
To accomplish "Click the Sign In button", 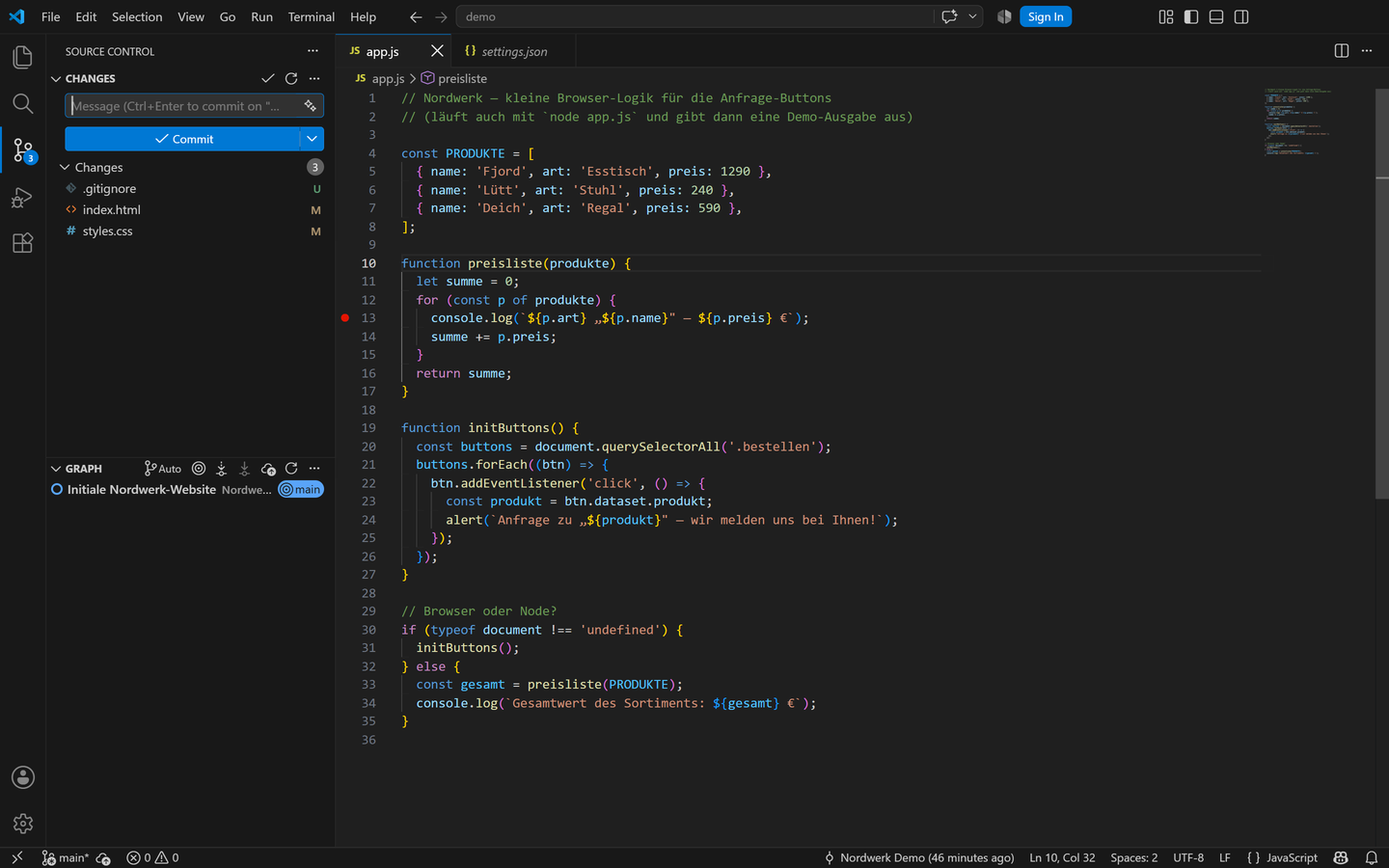I will [x=1046, y=16].
